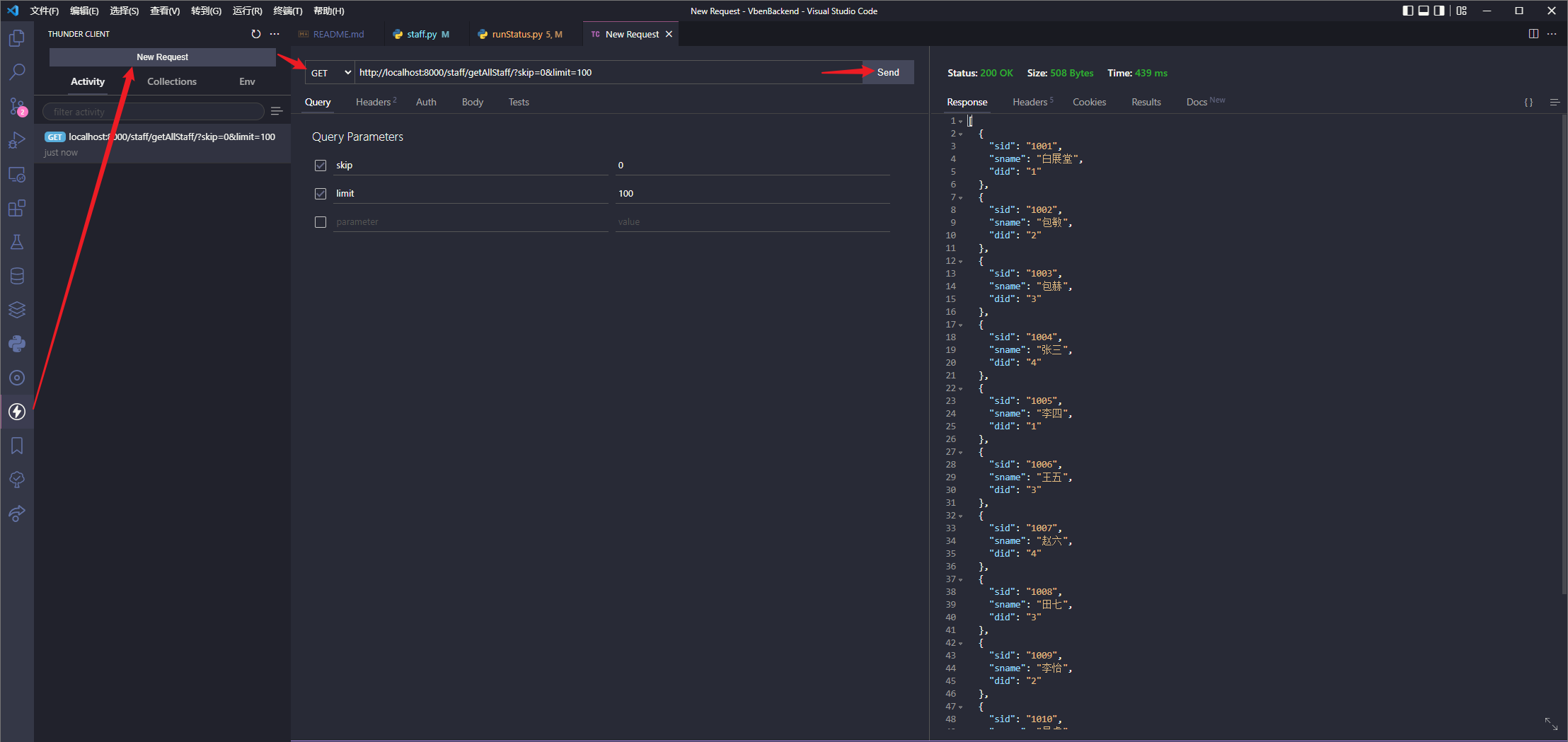Close the New Request editor tab
The height and width of the screenshot is (742, 1568).
pyautogui.click(x=669, y=34)
